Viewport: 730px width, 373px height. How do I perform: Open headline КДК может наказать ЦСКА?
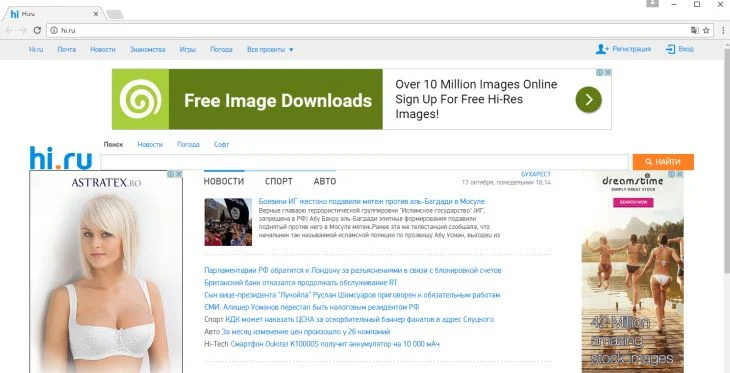(359, 319)
